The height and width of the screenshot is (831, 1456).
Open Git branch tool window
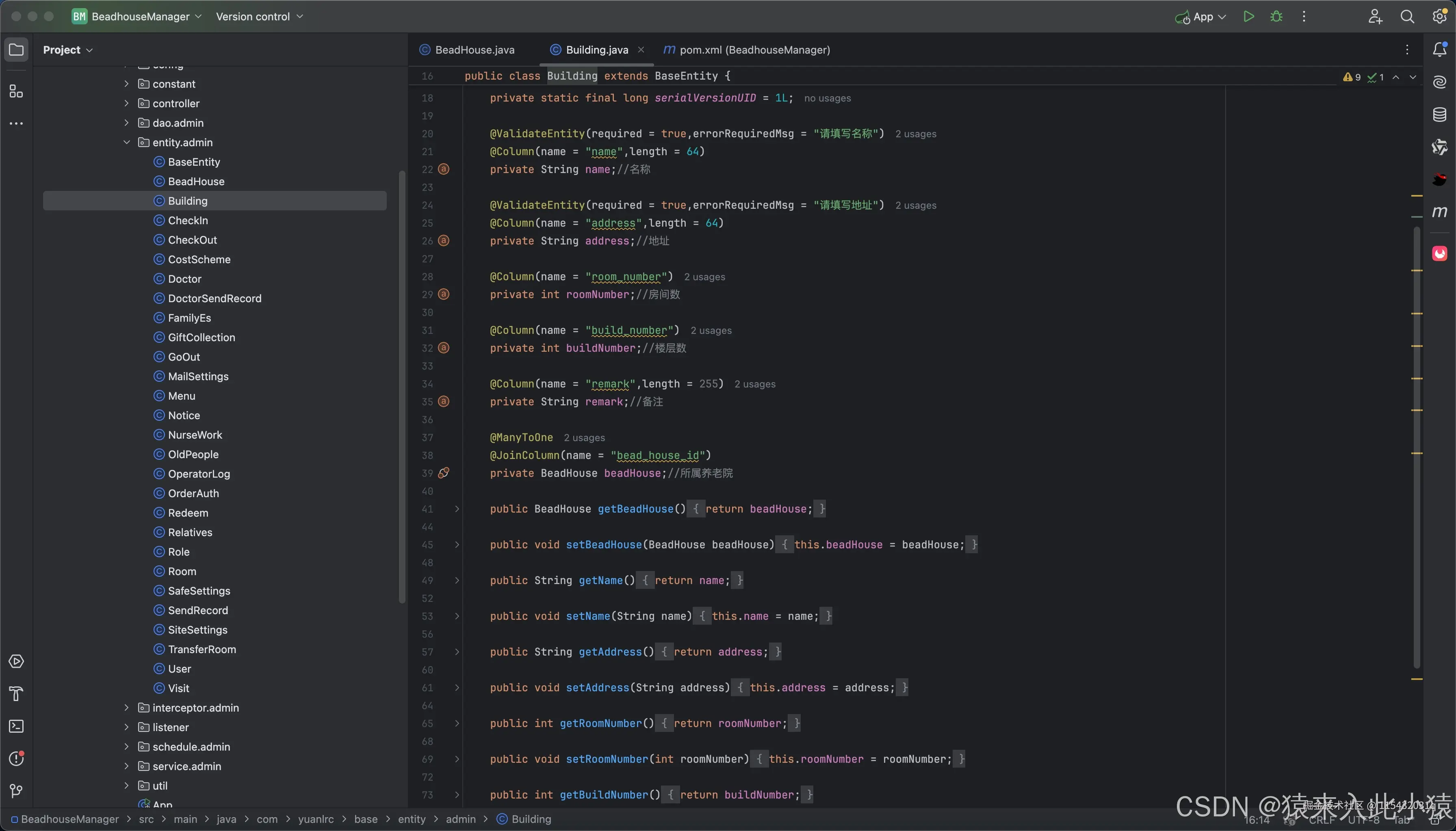point(16,791)
